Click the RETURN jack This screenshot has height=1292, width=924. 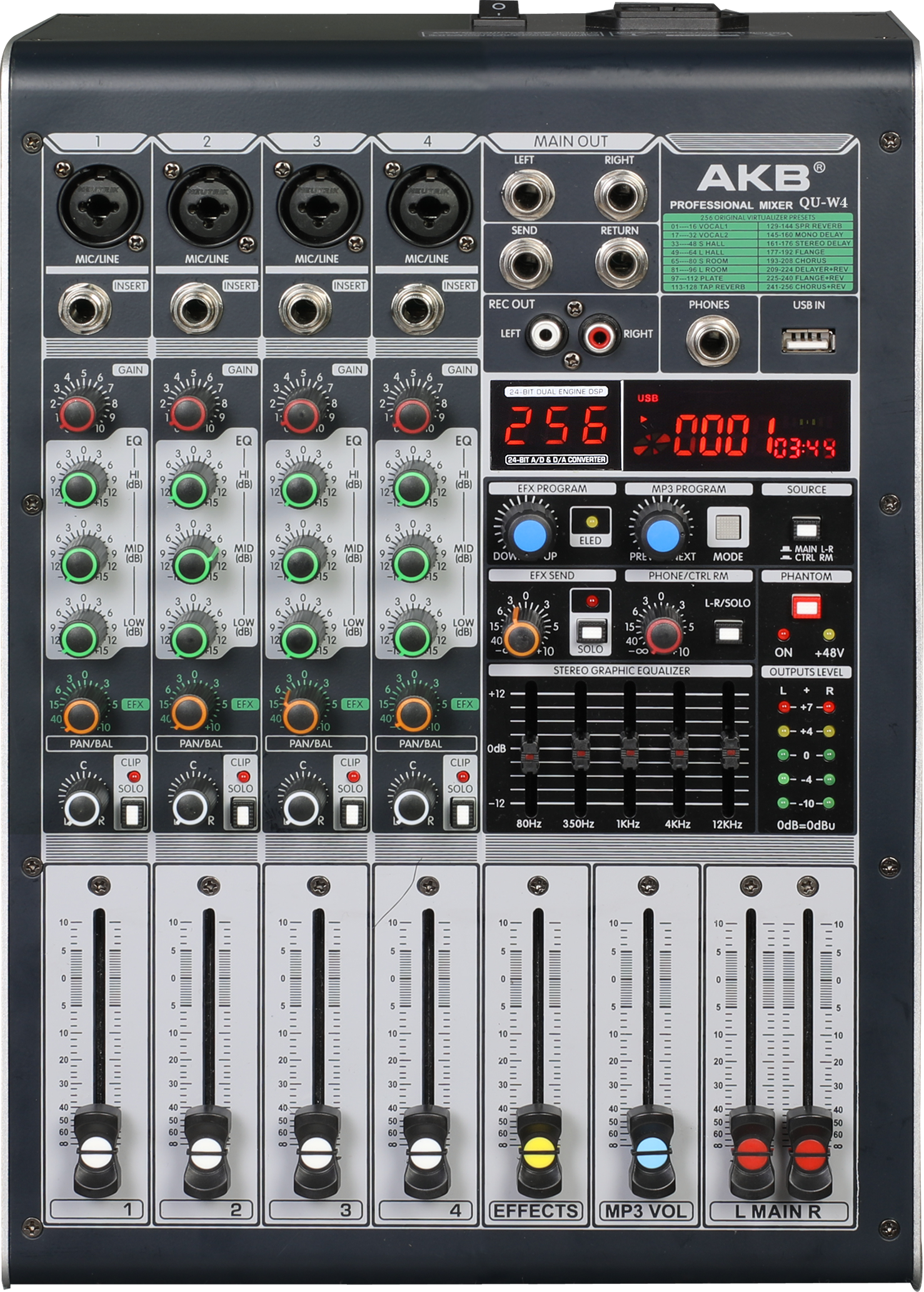(x=621, y=263)
